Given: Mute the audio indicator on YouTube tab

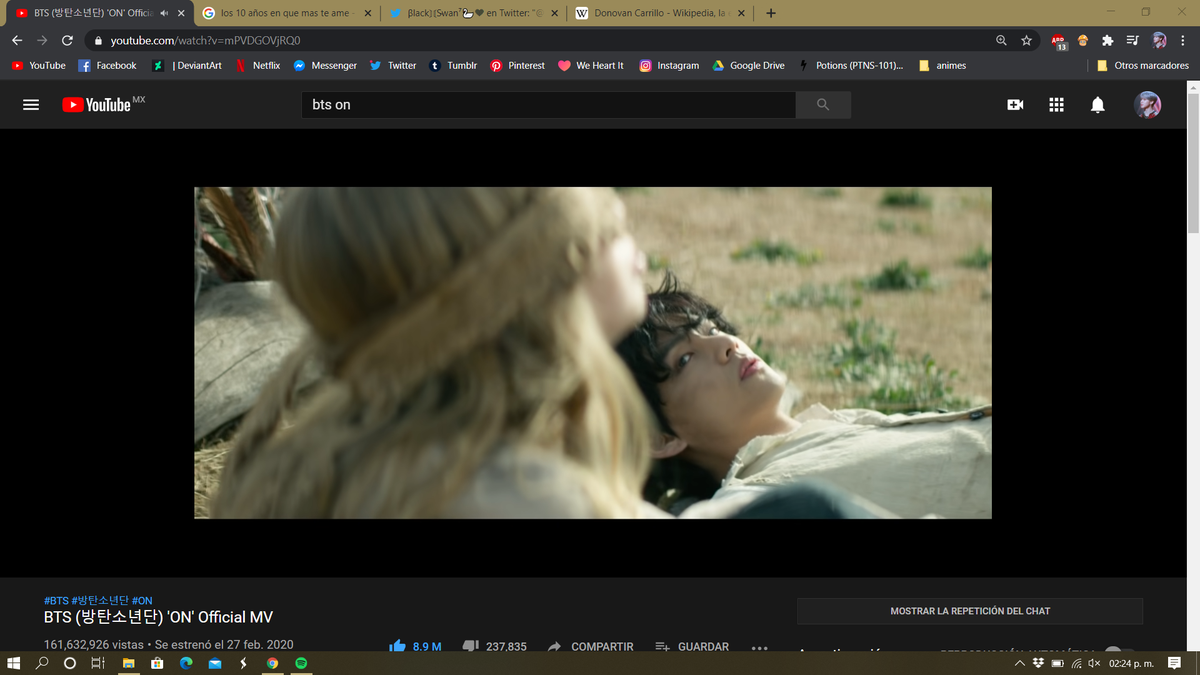Looking at the screenshot, I should coord(163,13).
